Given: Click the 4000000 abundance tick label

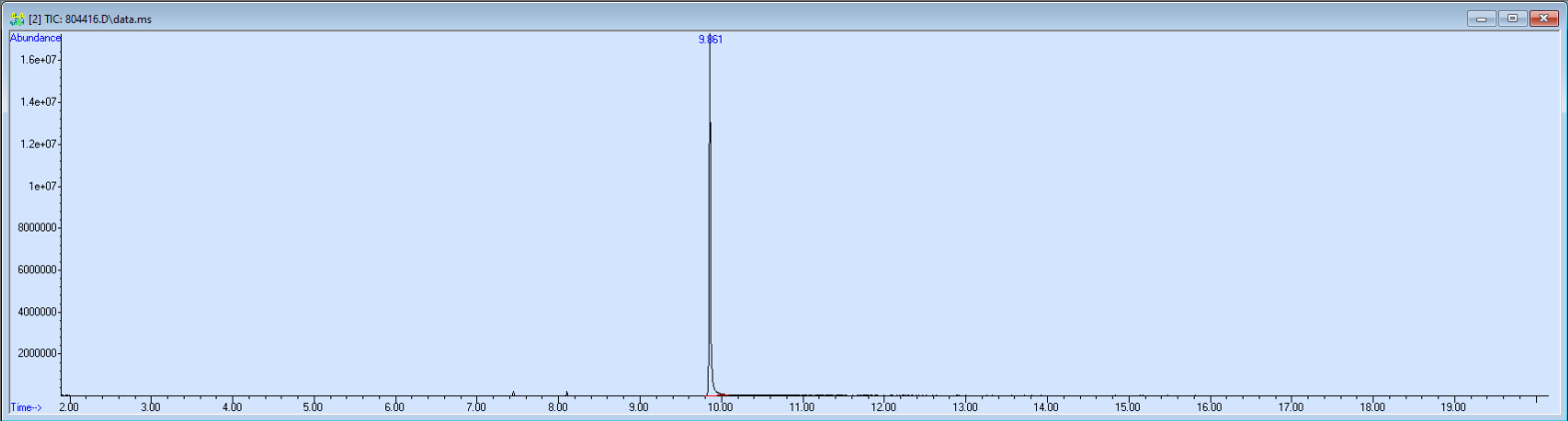Looking at the screenshot, I should coord(38,311).
